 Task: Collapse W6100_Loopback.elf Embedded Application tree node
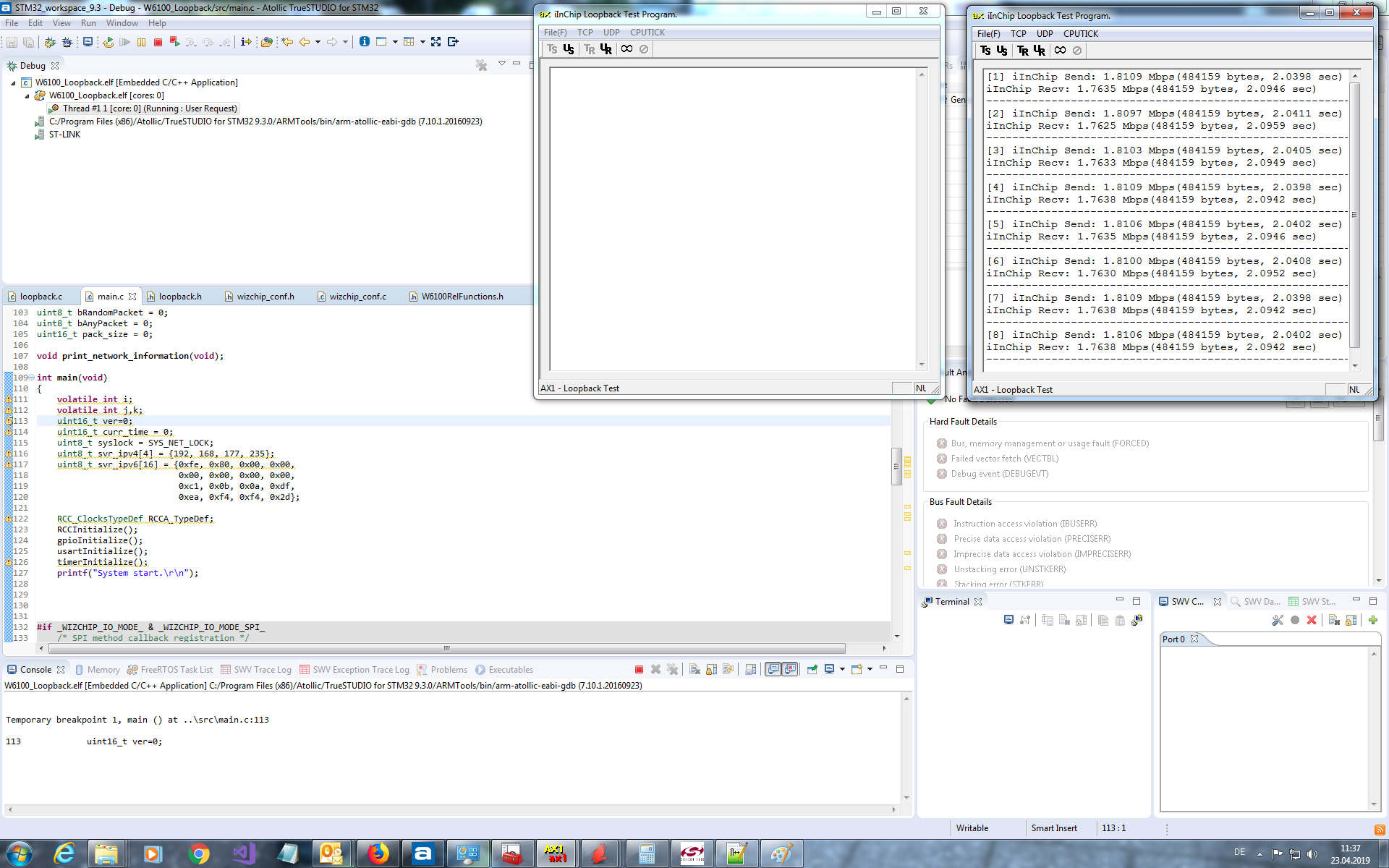[13, 83]
